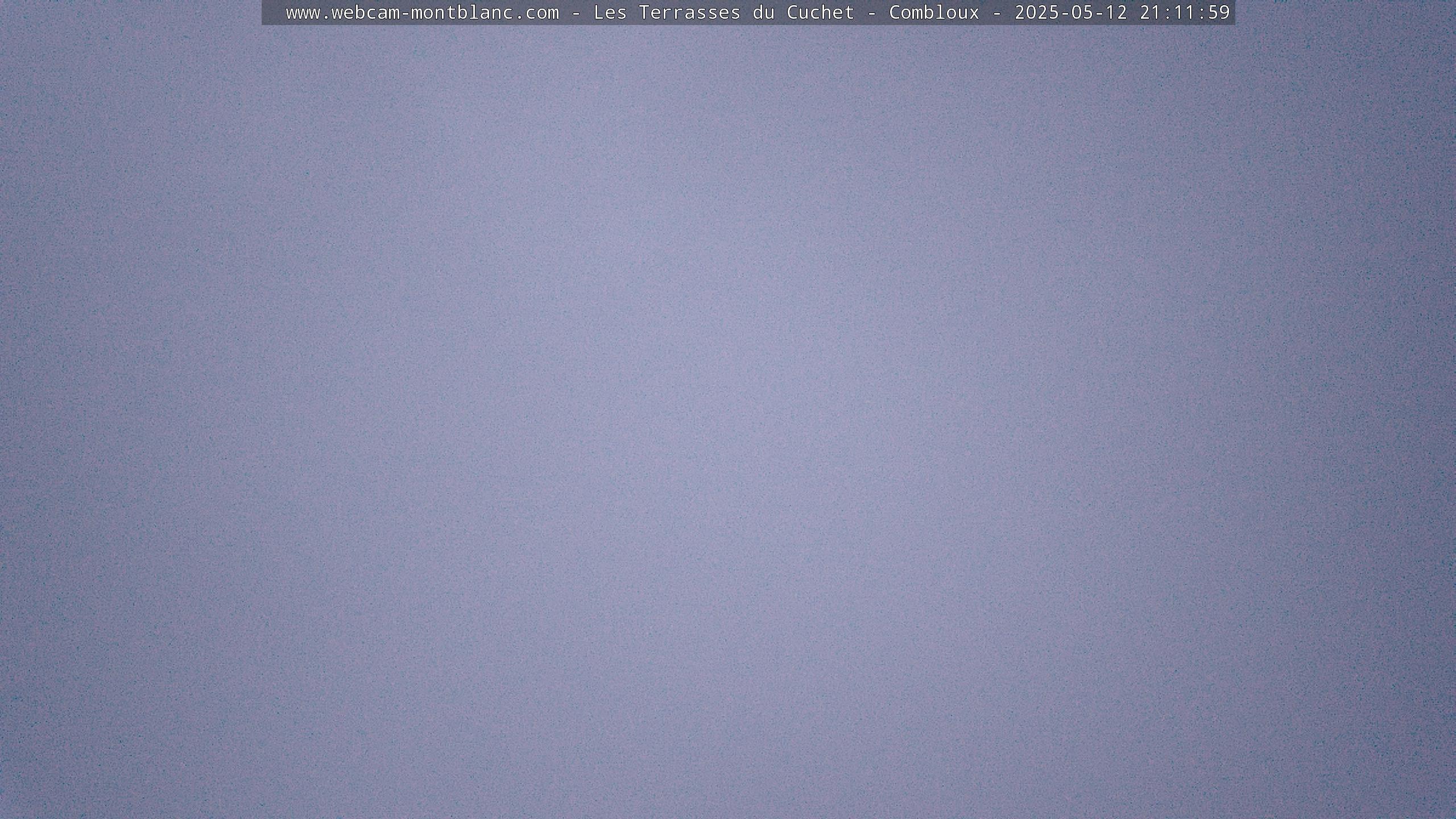The image size is (1456, 819).
Task: Click the Combloux location text
Action: coord(934,13)
